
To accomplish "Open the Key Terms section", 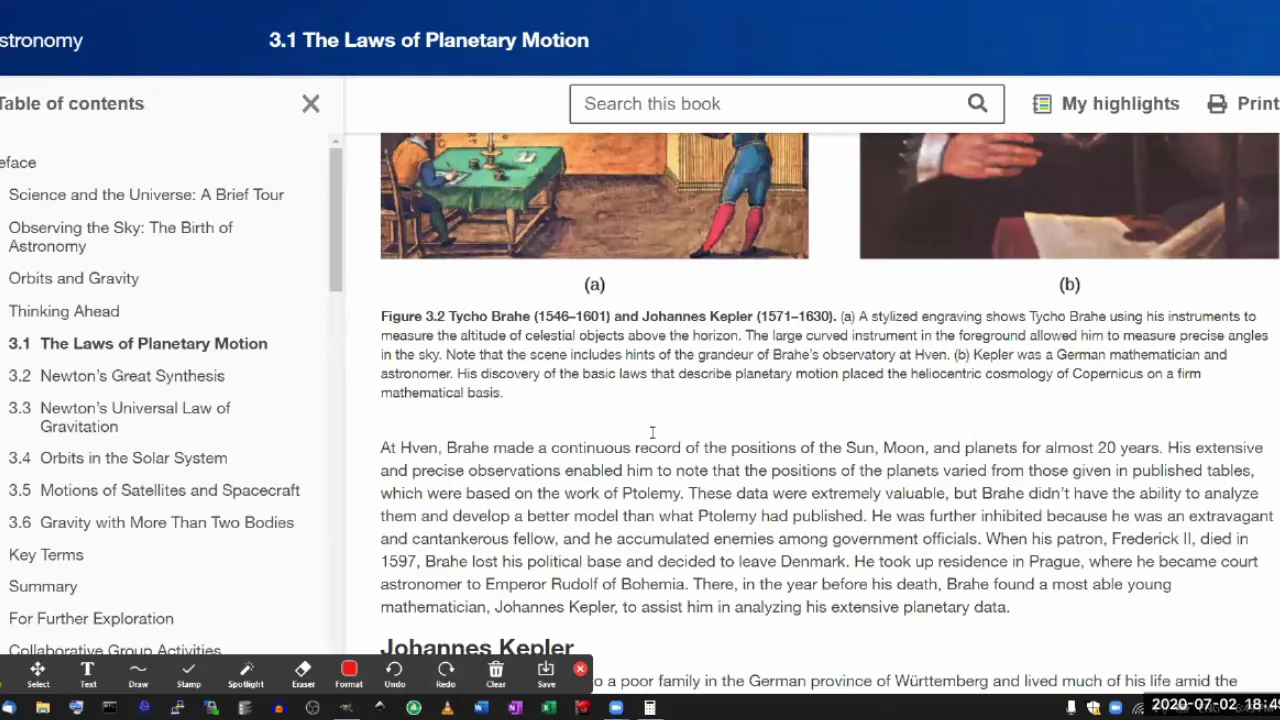I will coord(46,555).
